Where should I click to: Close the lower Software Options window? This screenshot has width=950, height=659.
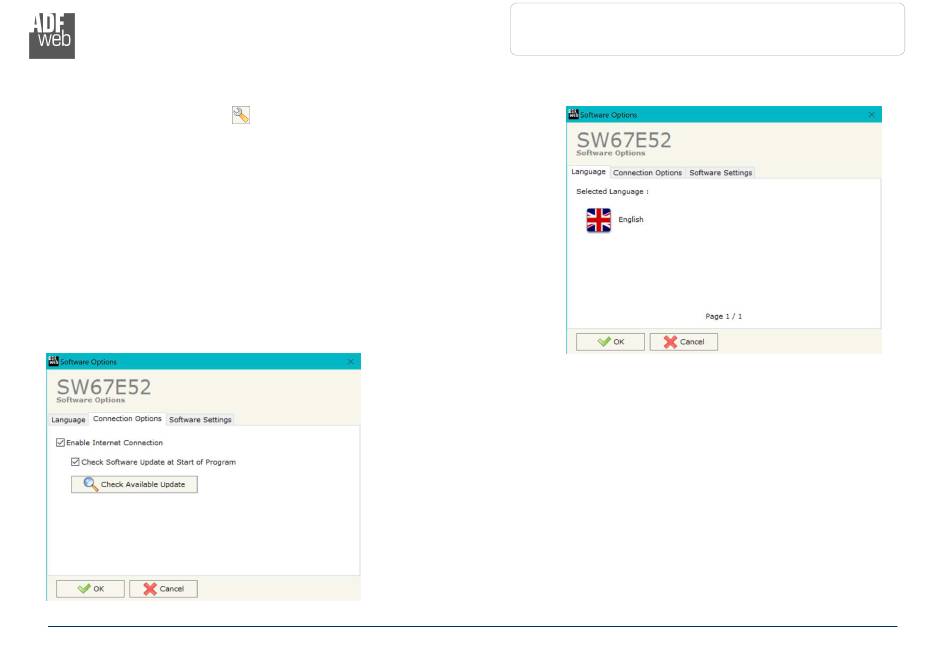point(350,362)
